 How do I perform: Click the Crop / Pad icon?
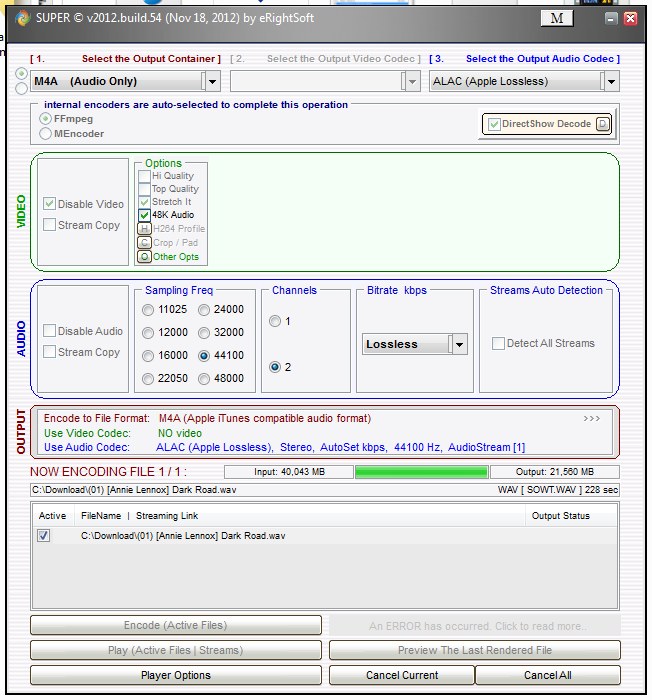[144, 243]
